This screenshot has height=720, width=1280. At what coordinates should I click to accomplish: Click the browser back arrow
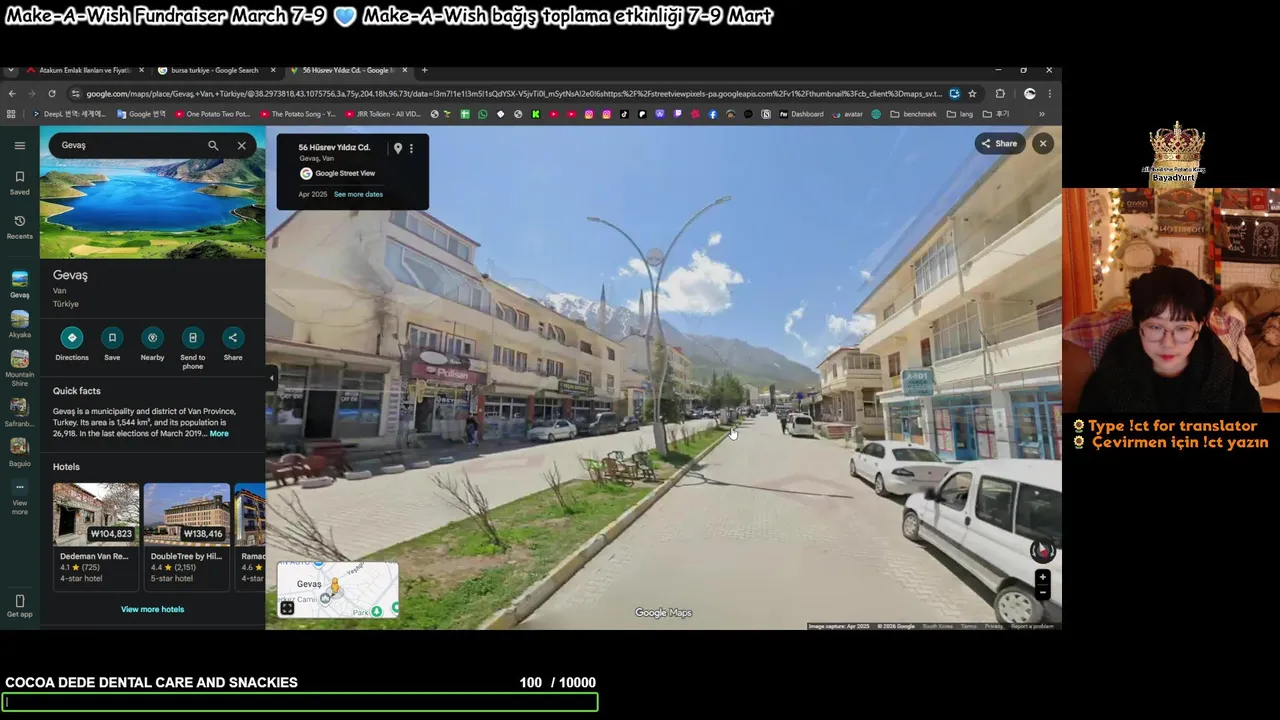(11, 94)
